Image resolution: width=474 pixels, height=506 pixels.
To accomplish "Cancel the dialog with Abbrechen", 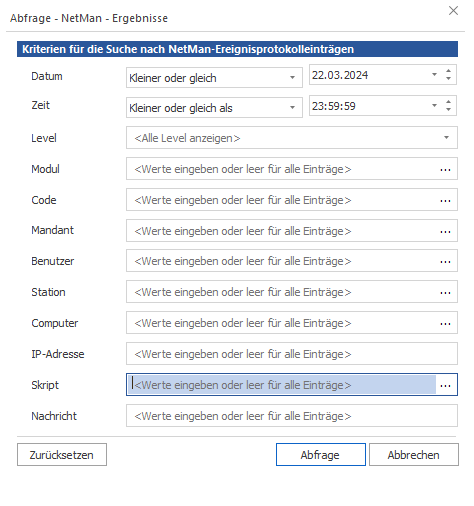I will point(414,455).
